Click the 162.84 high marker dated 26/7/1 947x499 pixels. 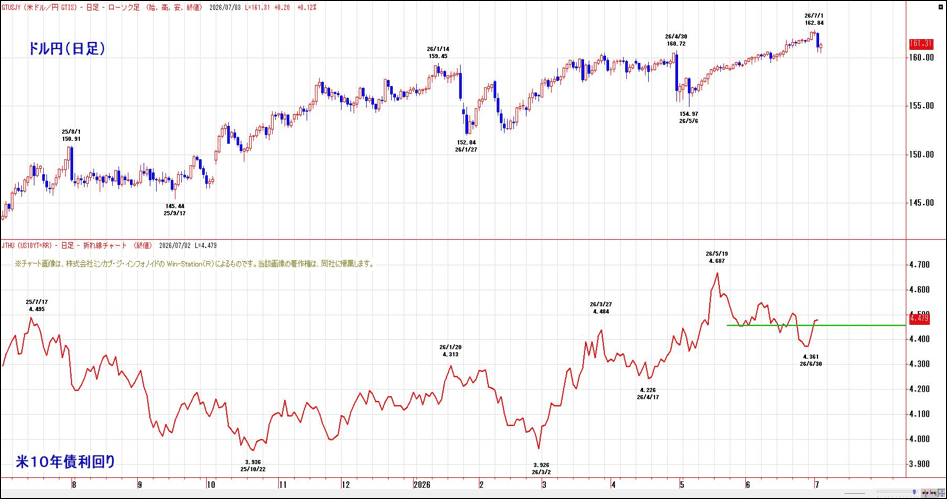point(814,19)
